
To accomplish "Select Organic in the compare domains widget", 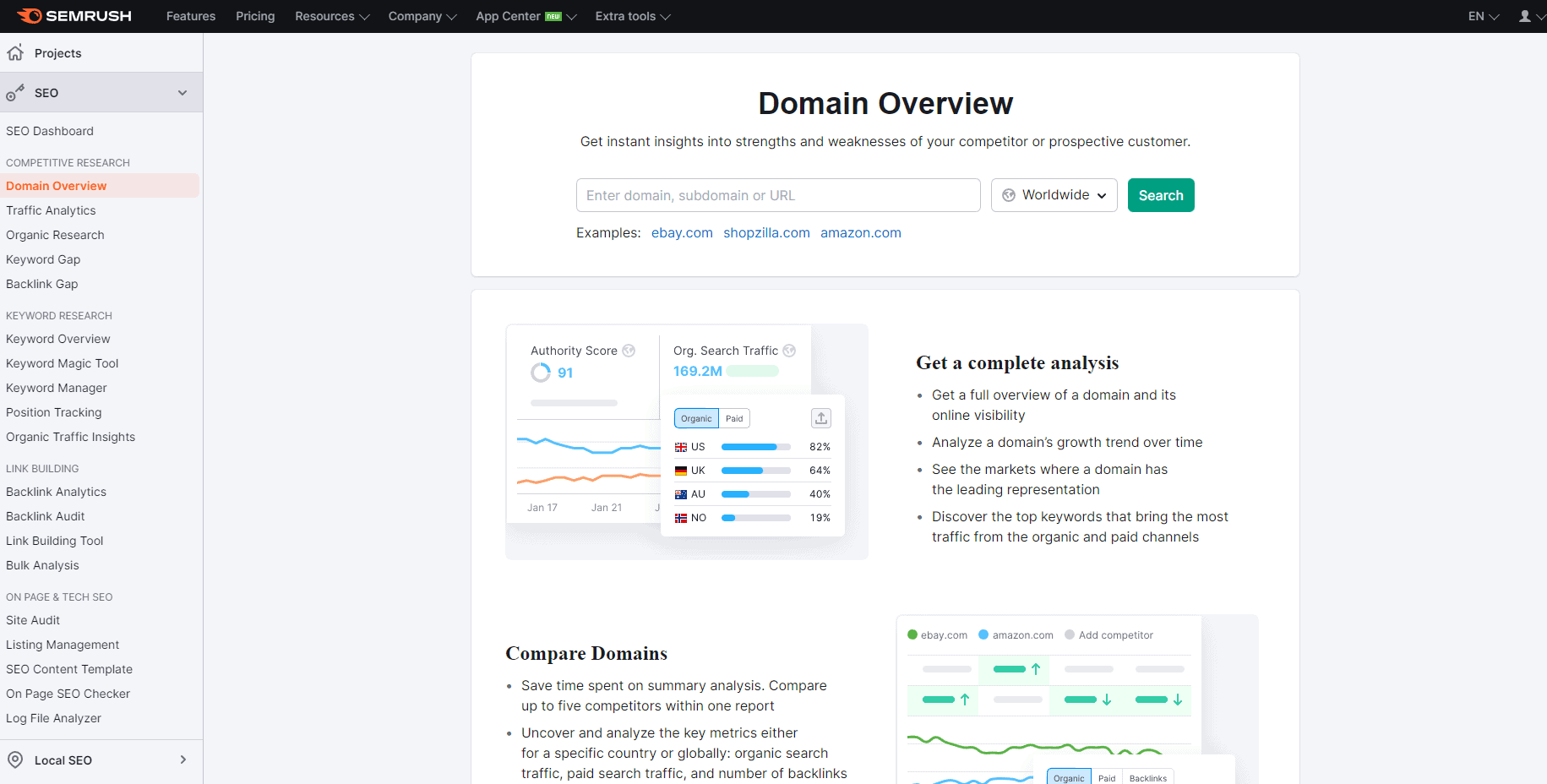I will pyautogui.click(x=1068, y=777).
